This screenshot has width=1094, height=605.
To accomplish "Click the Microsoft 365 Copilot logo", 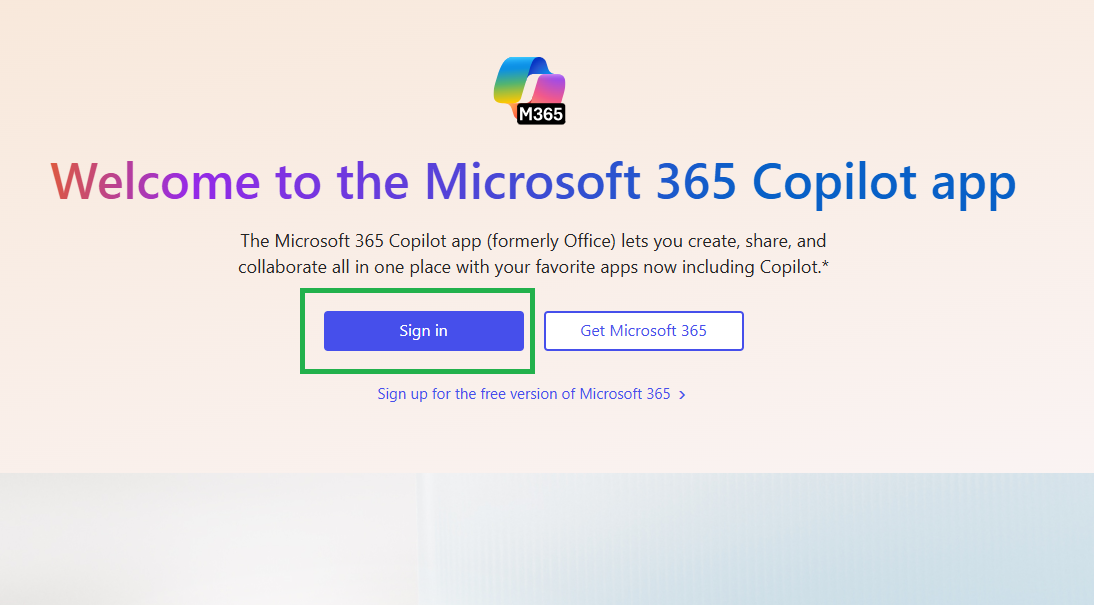I will [x=530, y=91].
